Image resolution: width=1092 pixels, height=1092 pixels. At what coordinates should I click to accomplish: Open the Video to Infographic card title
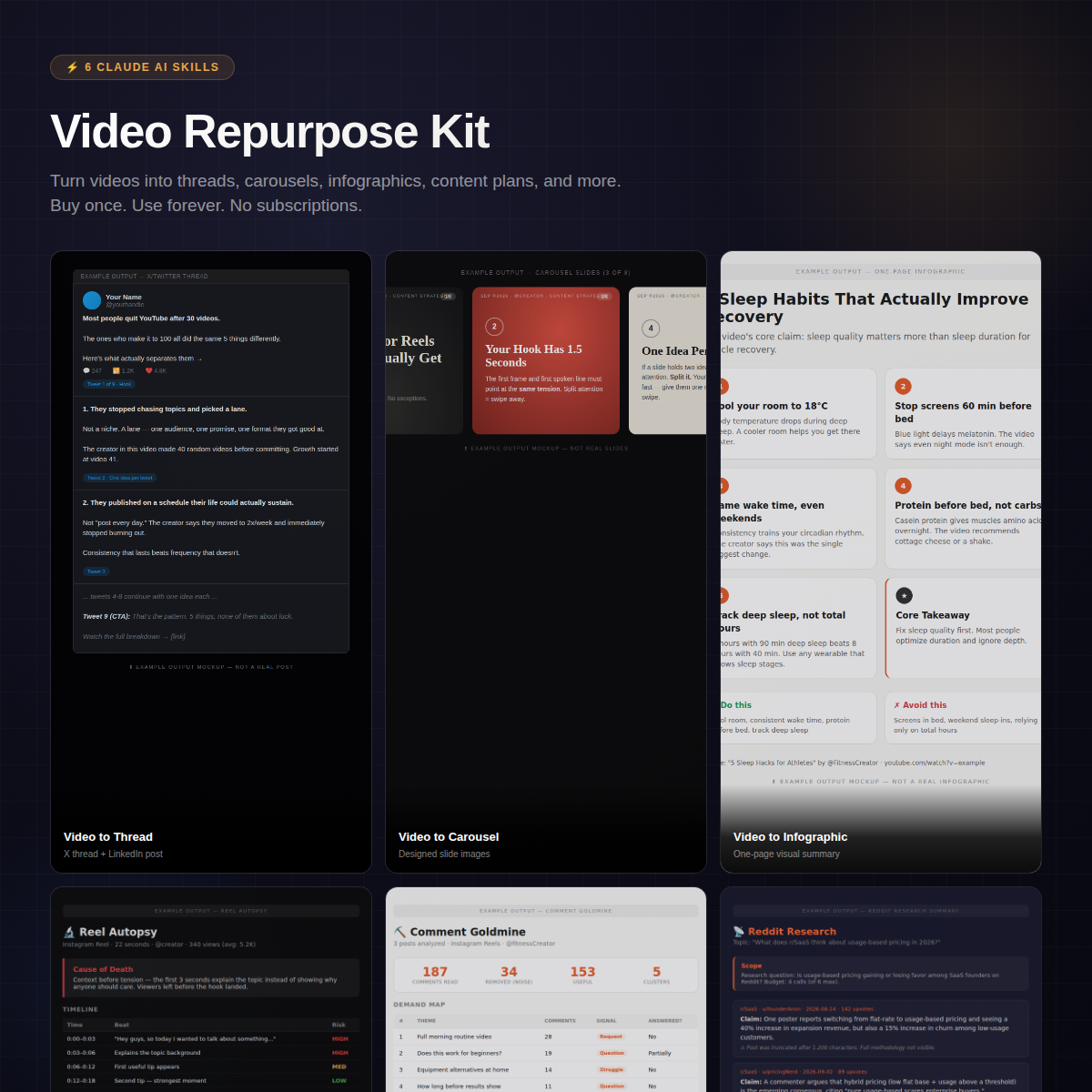point(790,837)
